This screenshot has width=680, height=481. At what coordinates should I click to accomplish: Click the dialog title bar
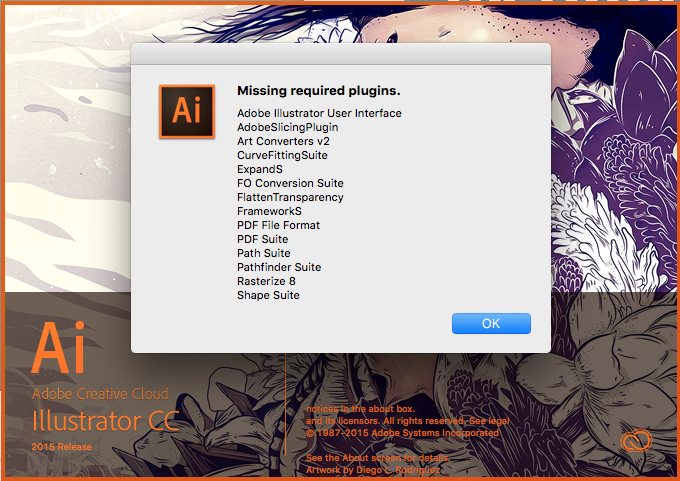tap(341, 54)
